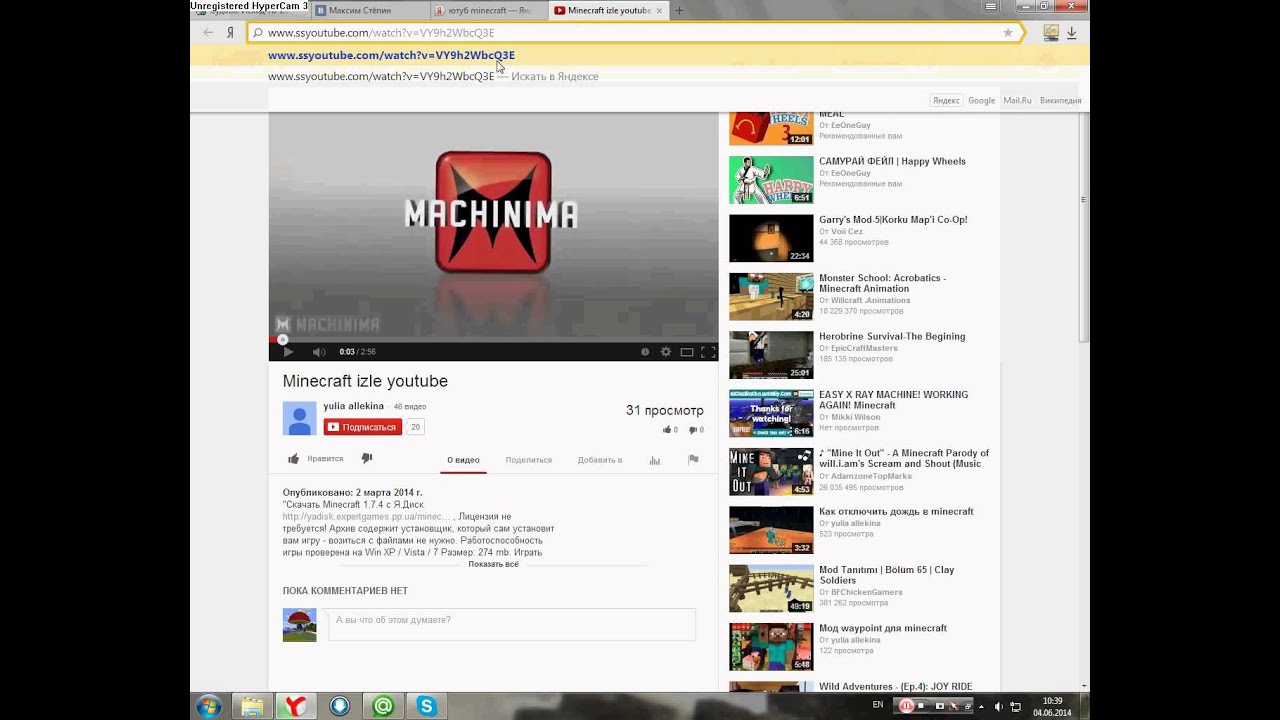Open EASY X RAY MACHINE video thumbnail

[x=771, y=414]
